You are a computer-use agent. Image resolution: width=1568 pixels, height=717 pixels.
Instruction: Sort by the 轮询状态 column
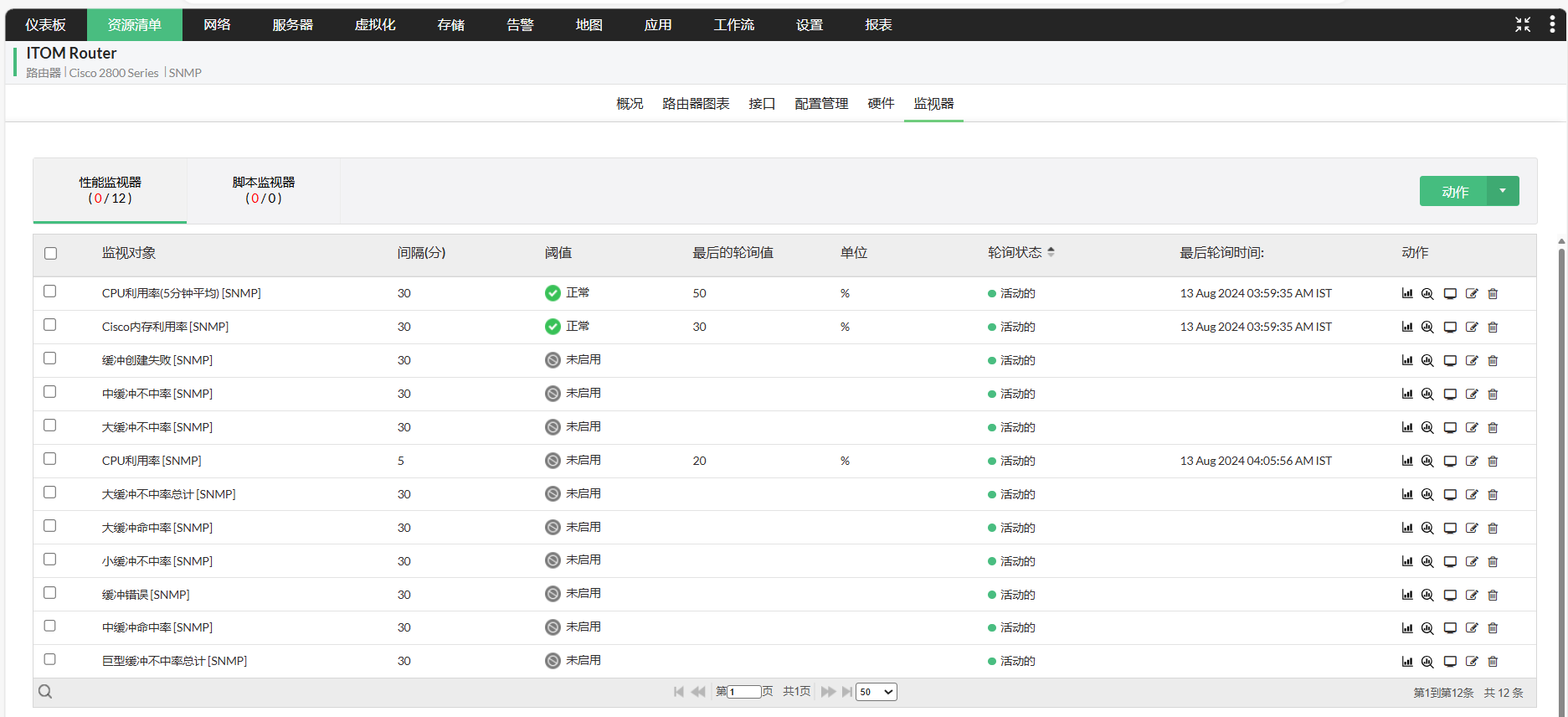coord(1020,252)
